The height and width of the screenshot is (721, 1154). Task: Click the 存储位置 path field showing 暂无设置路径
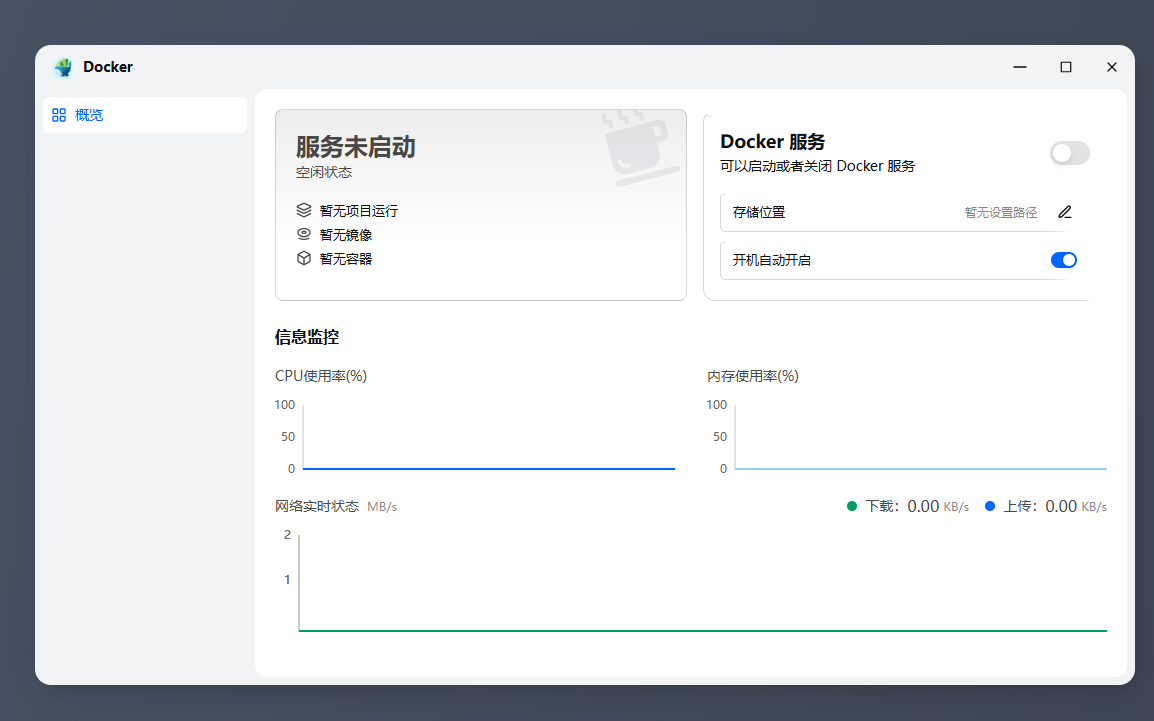point(999,212)
